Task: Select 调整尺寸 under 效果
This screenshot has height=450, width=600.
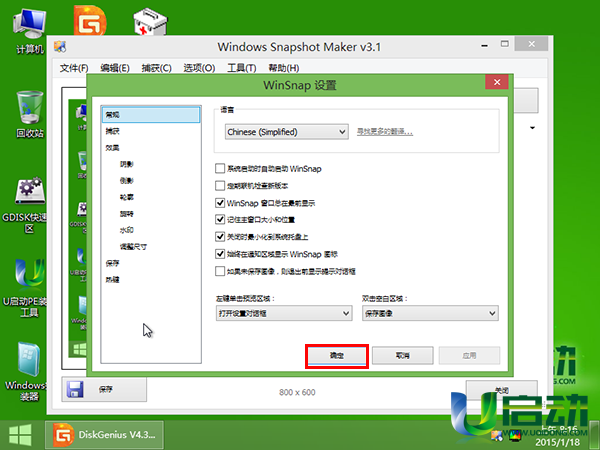Action: coord(133,246)
